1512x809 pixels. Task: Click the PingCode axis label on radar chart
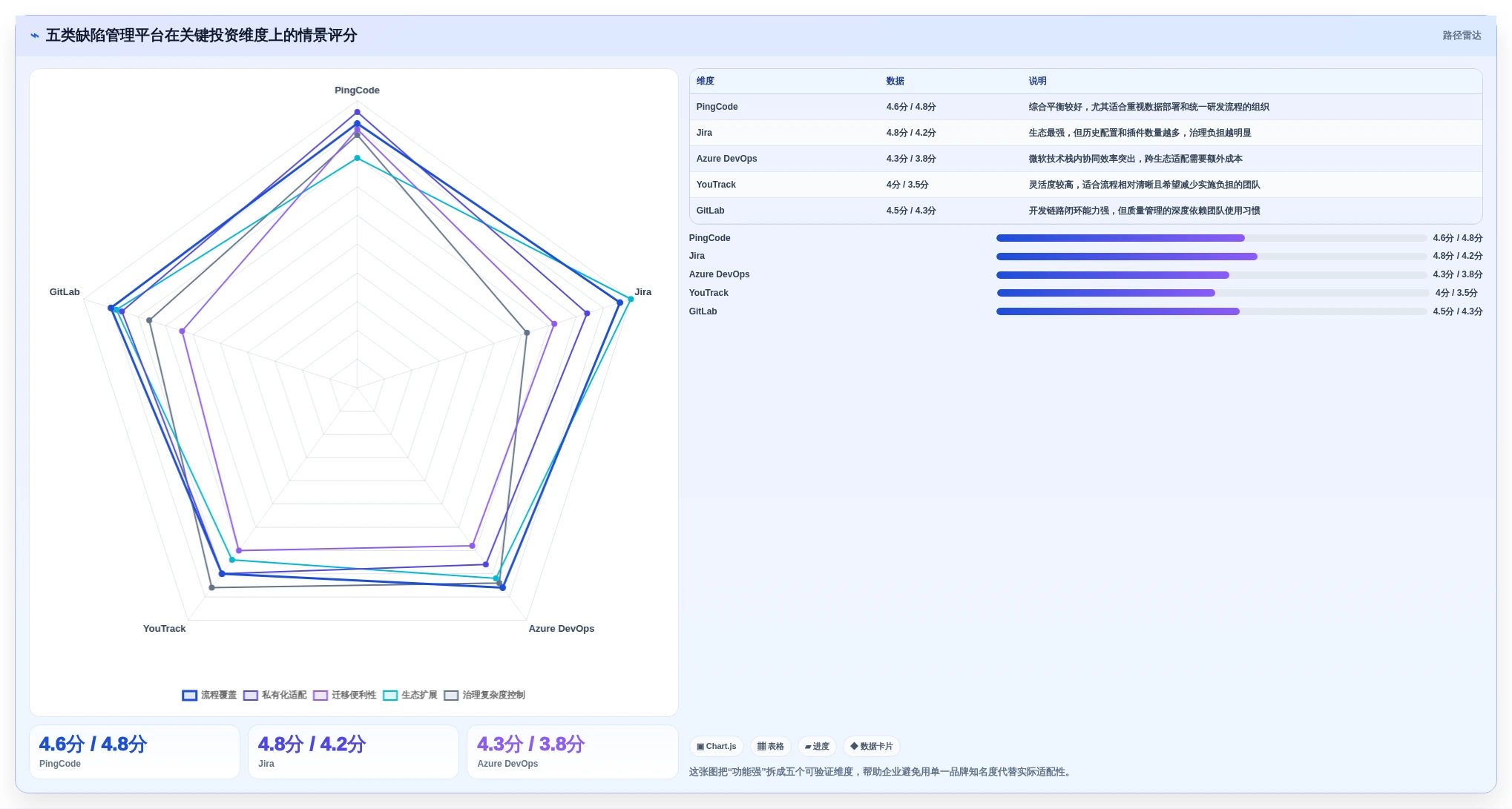pyautogui.click(x=357, y=90)
